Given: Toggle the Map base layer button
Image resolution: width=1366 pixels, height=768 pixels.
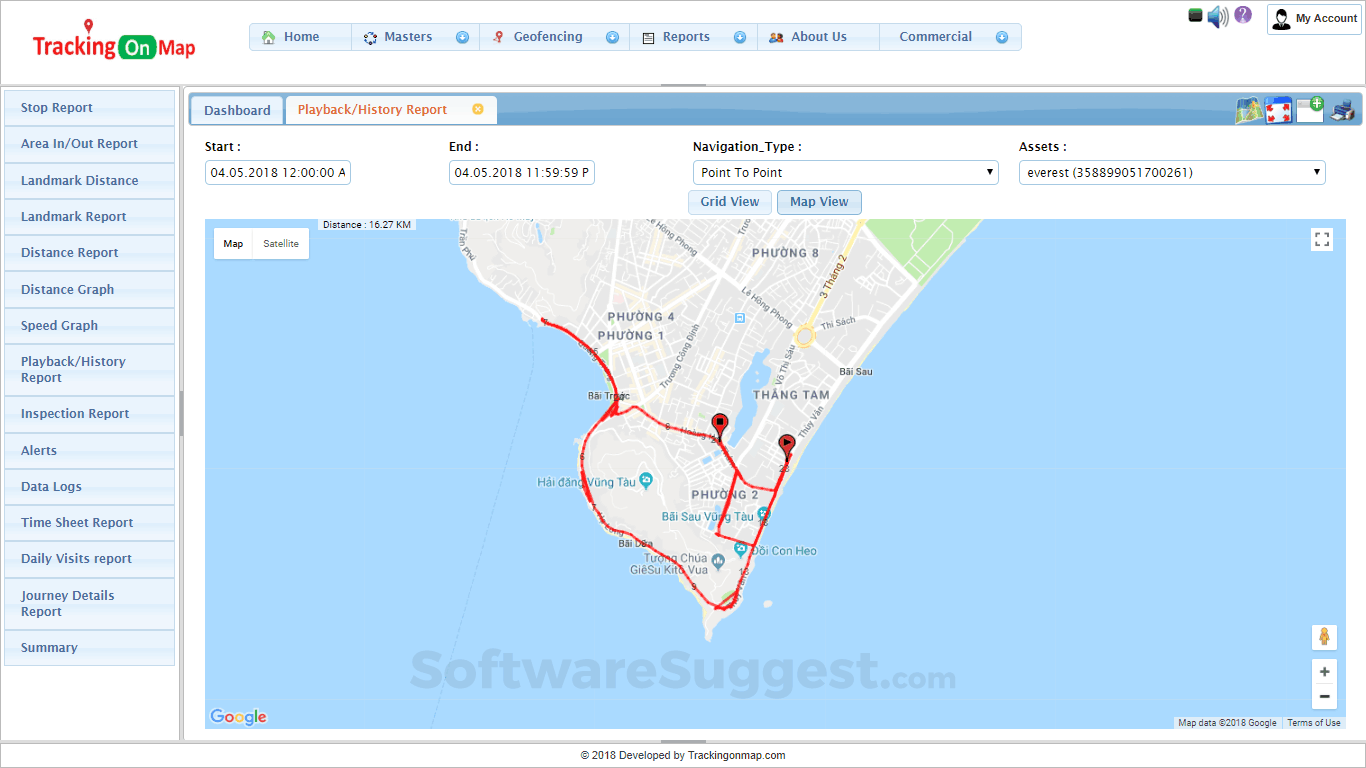Looking at the screenshot, I should click(x=233, y=243).
